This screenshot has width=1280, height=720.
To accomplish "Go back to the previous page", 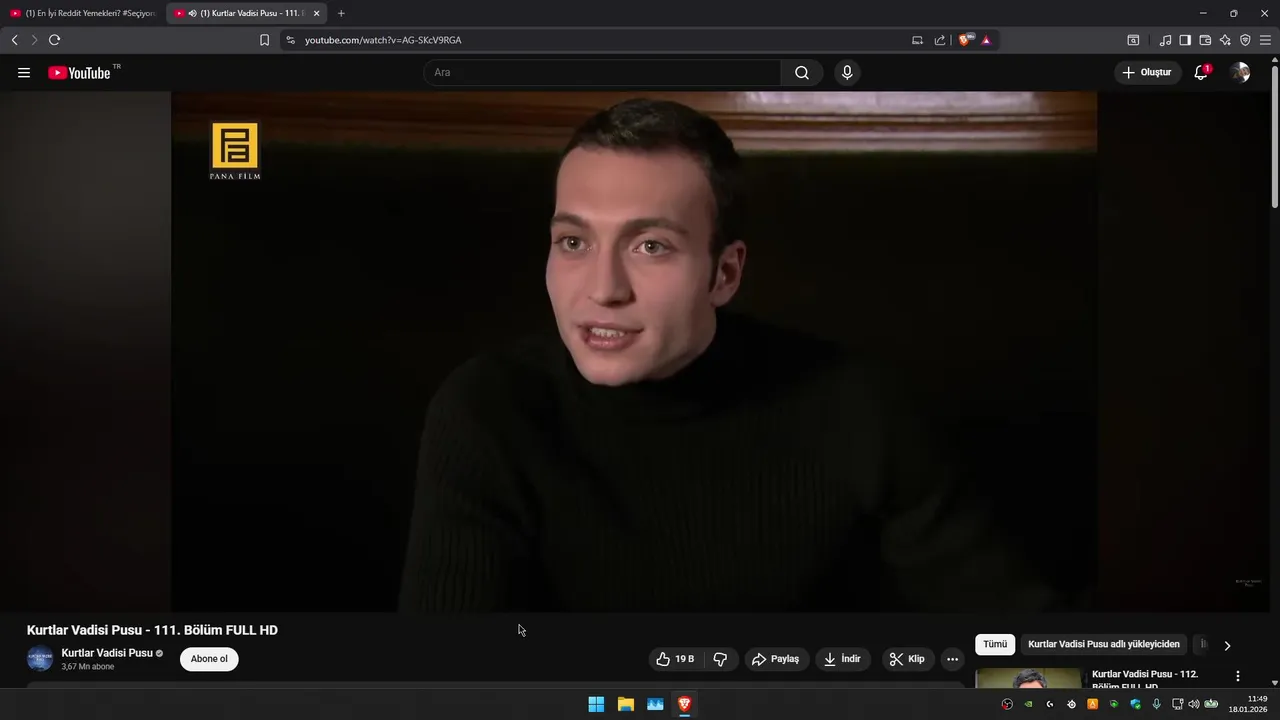I will [x=14, y=40].
